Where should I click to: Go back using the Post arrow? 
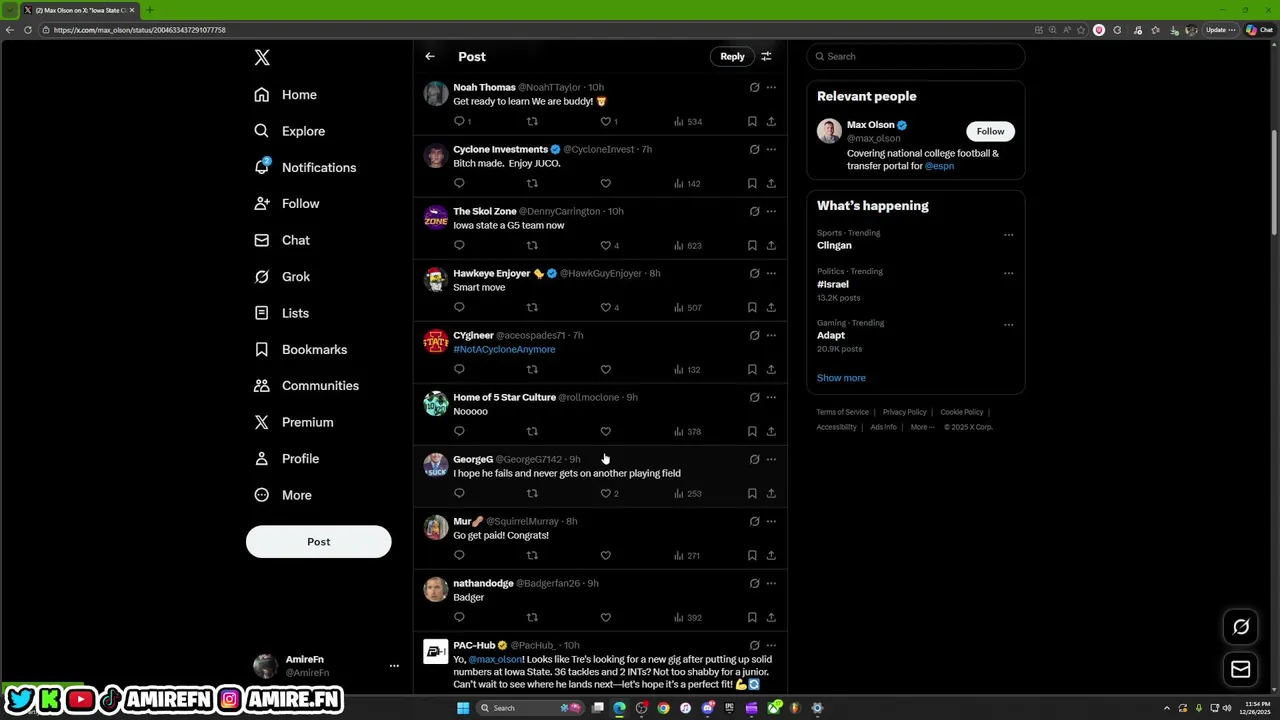(430, 57)
